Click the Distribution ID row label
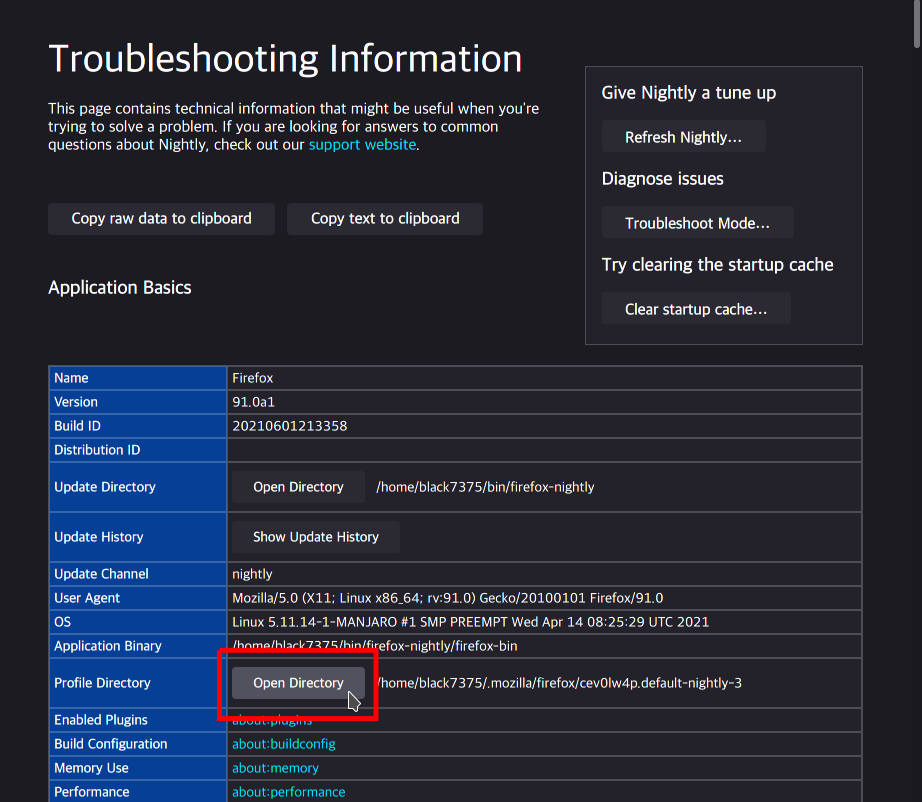The image size is (922, 802). [x=97, y=450]
